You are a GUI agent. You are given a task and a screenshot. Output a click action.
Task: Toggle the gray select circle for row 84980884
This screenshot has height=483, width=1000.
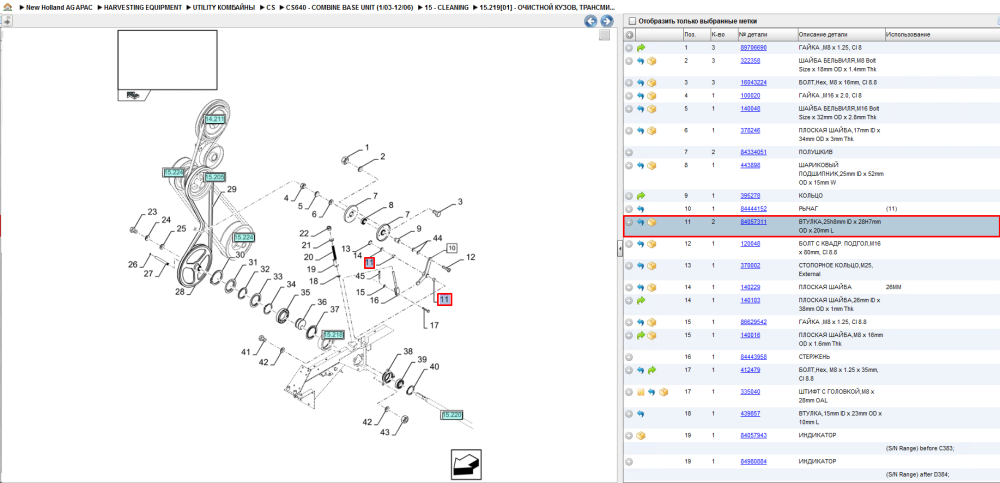click(629, 461)
